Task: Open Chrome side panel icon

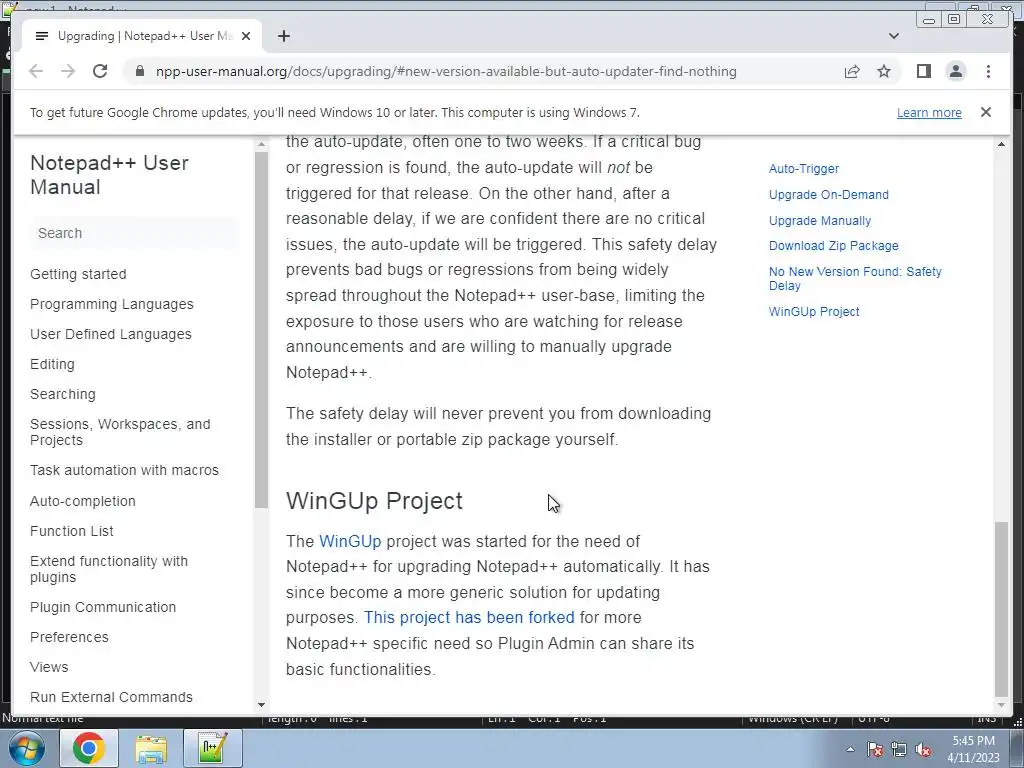Action: point(923,71)
